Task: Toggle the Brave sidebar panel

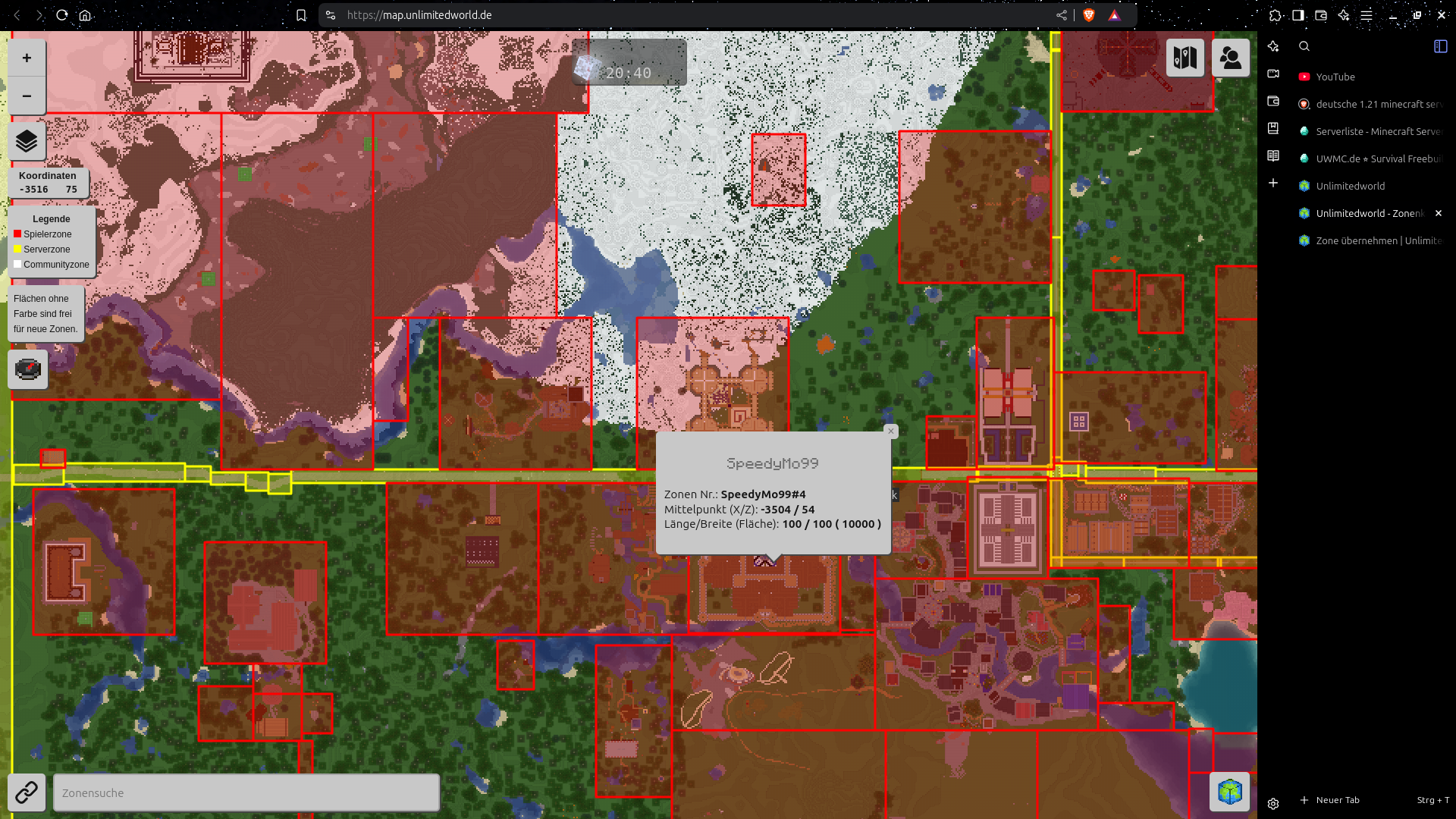Action: 1298,15
